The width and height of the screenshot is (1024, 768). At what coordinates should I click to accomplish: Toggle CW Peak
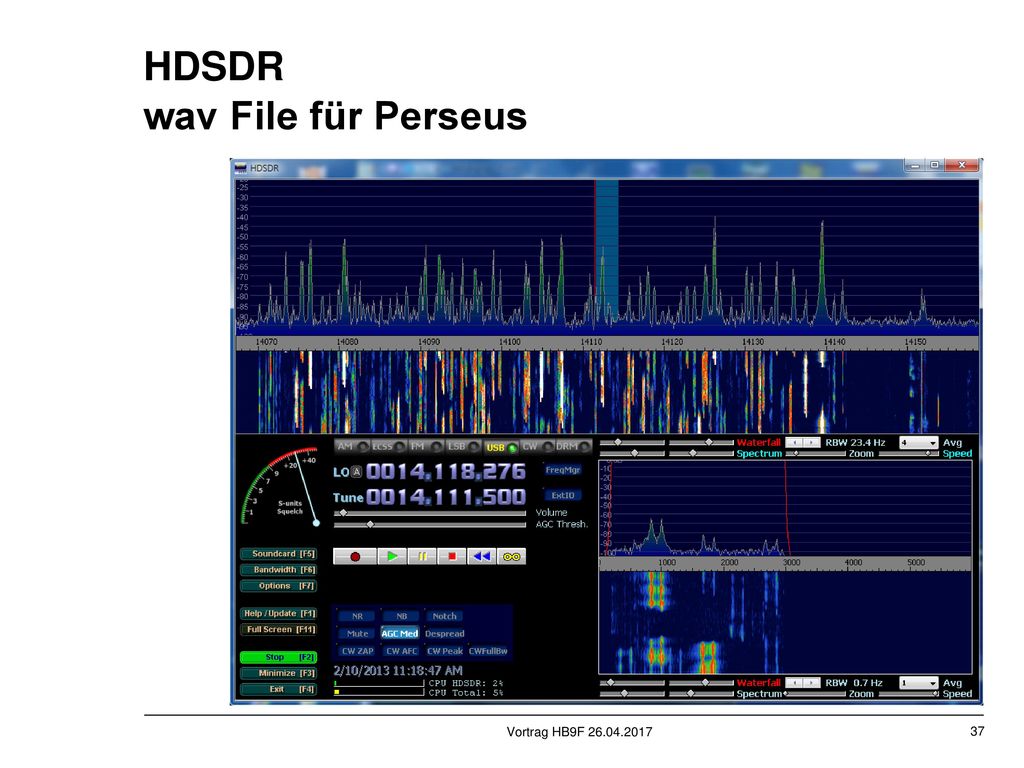tap(445, 651)
